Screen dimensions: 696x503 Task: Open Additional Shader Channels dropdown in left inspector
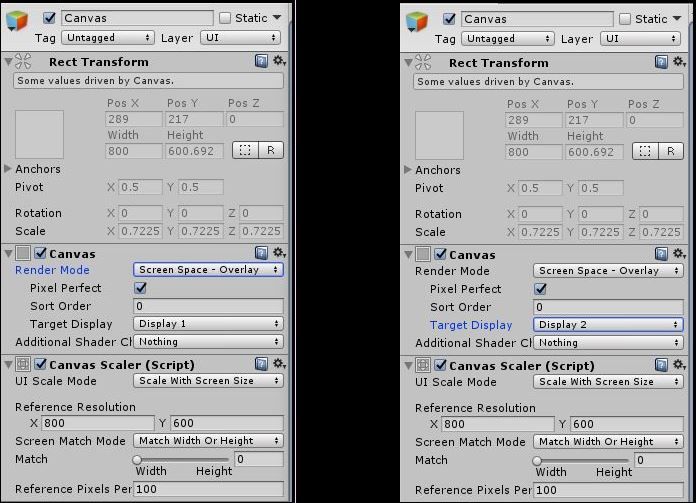tap(208, 341)
